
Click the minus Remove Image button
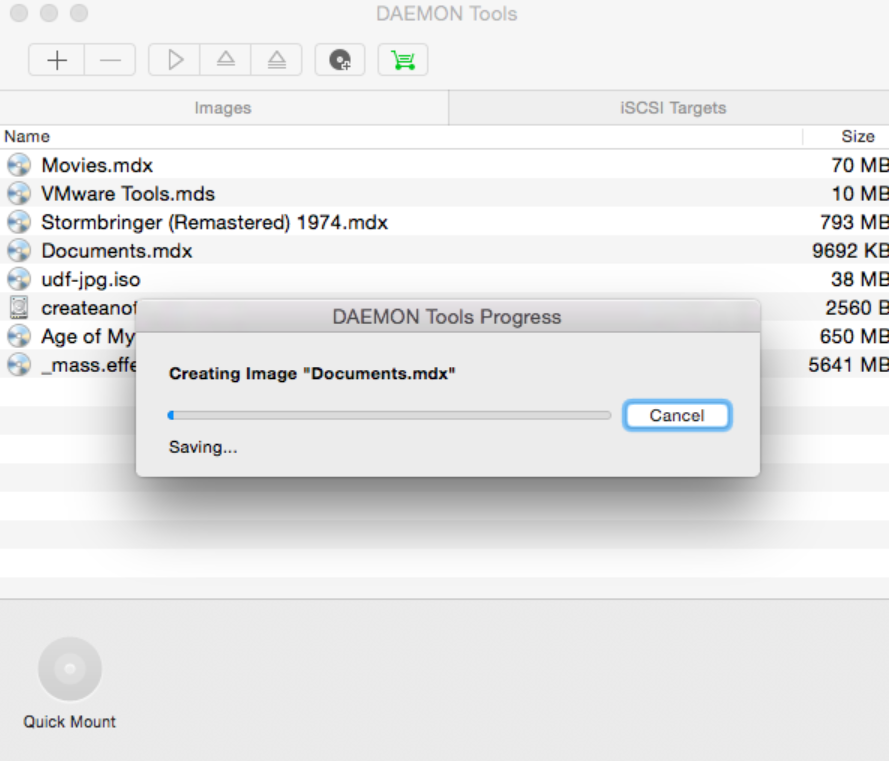[110, 60]
